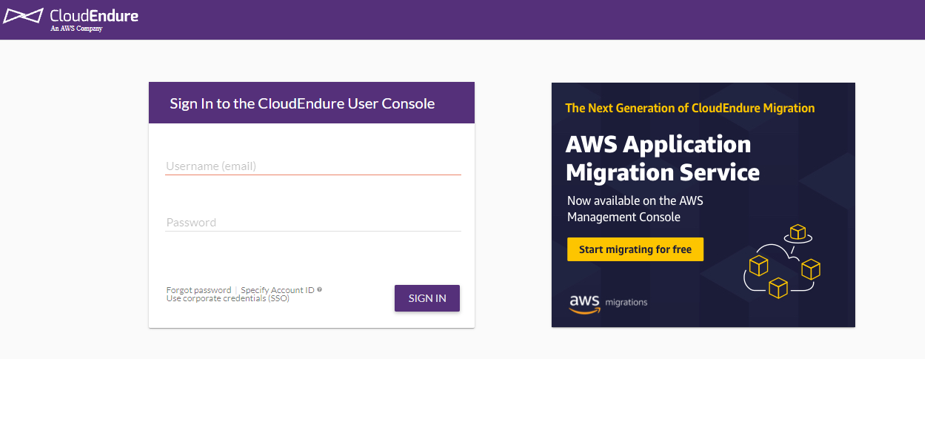Click the cloud and boxes illustration
925x423 pixels.
coord(782,260)
